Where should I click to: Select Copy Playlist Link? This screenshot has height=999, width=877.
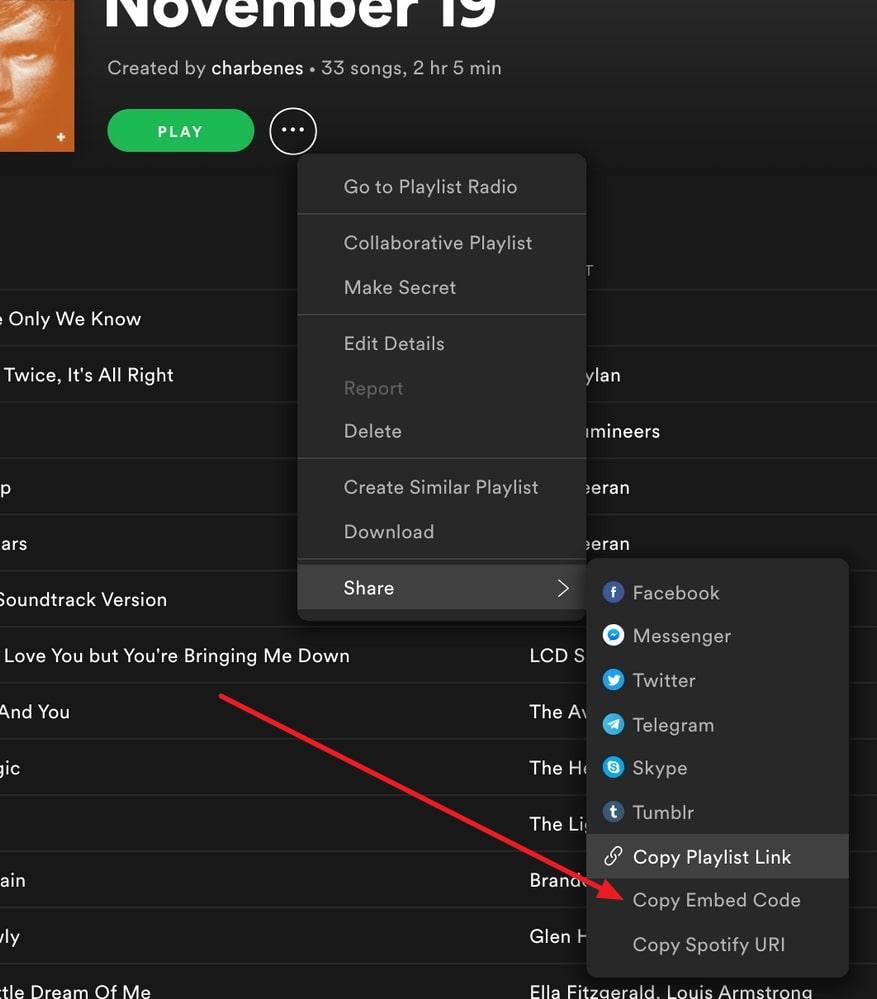pyautogui.click(x=717, y=856)
